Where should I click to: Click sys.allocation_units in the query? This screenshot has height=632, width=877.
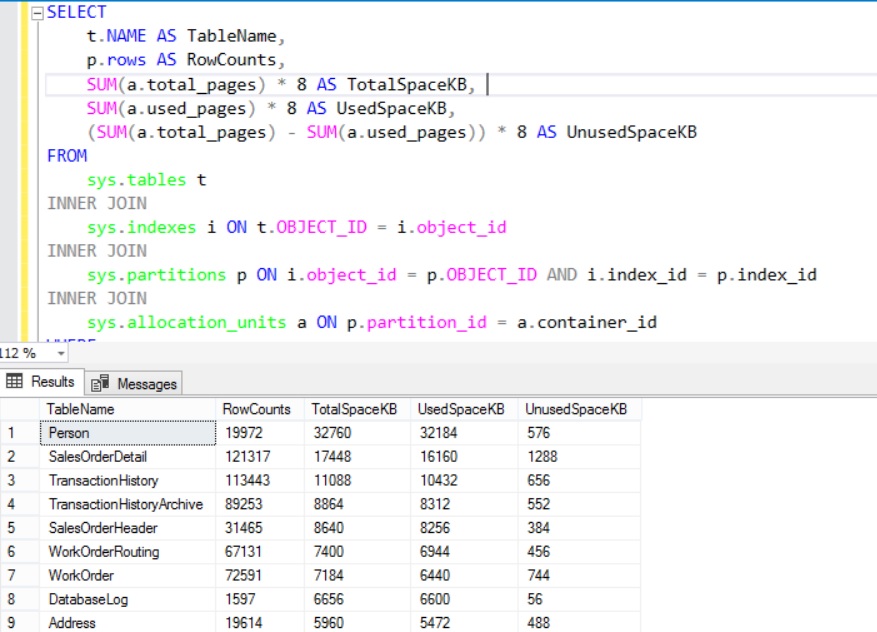click(187, 323)
